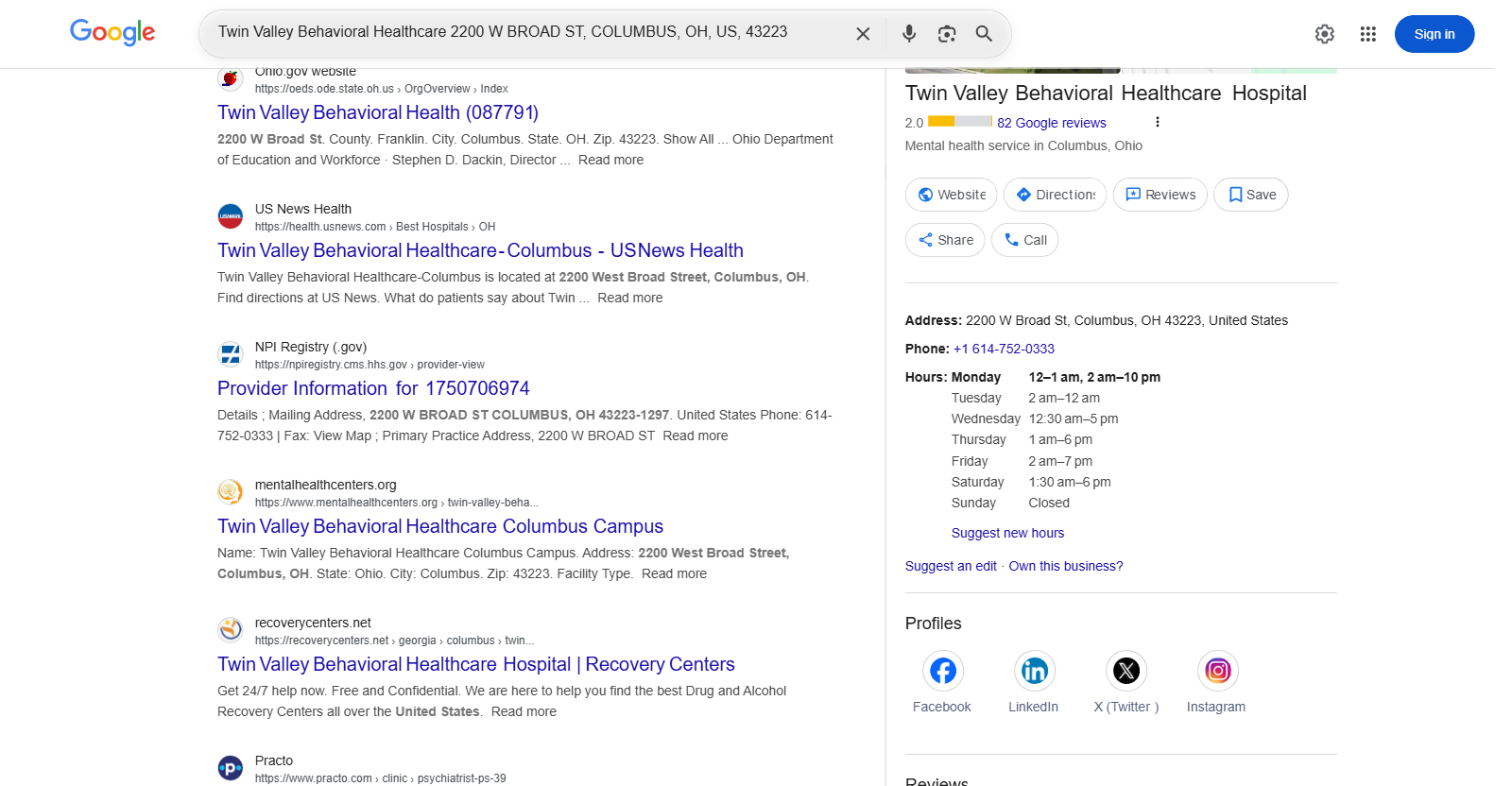The height and width of the screenshot is (786, 1512).
Task: Open the LinkedIn profile icon
Action: tap(1035, 671)
